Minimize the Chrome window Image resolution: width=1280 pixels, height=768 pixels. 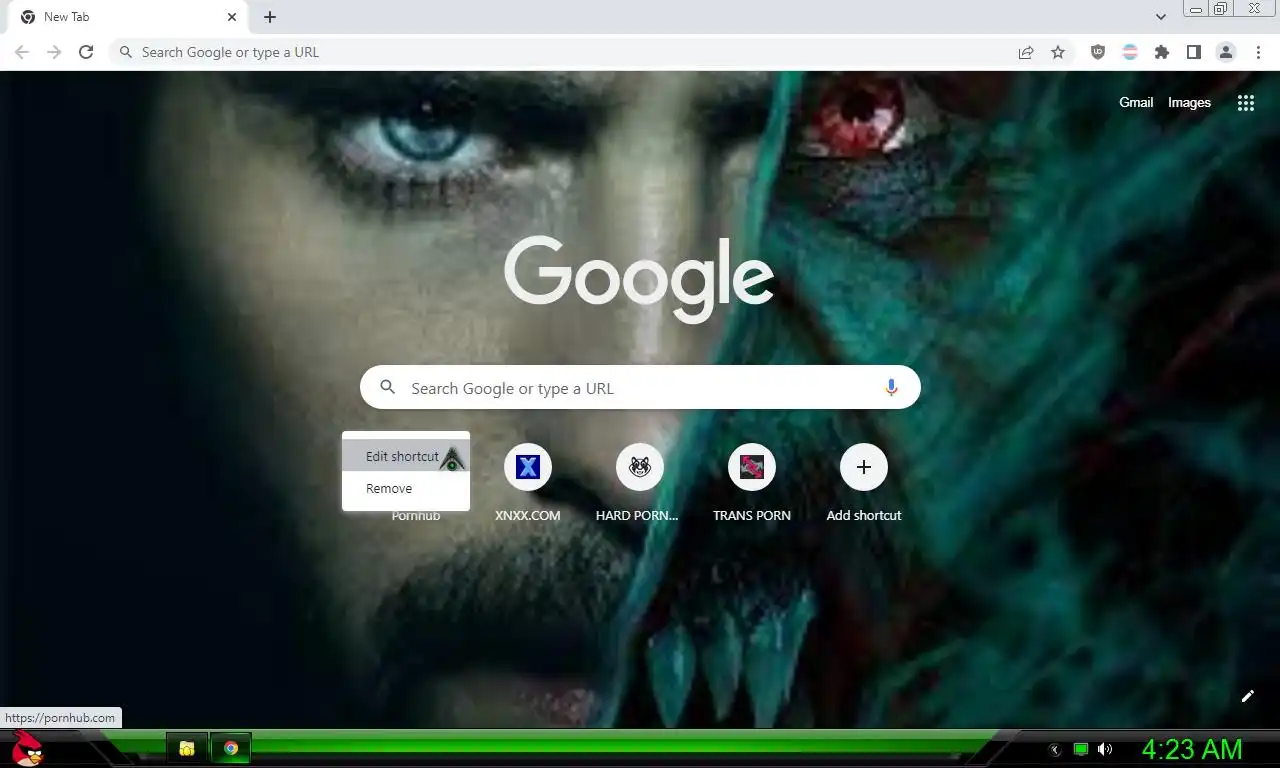tap(1196, 9)
